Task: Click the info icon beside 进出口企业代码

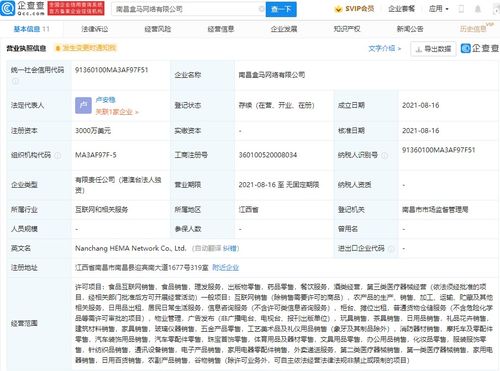Action: 391,249
